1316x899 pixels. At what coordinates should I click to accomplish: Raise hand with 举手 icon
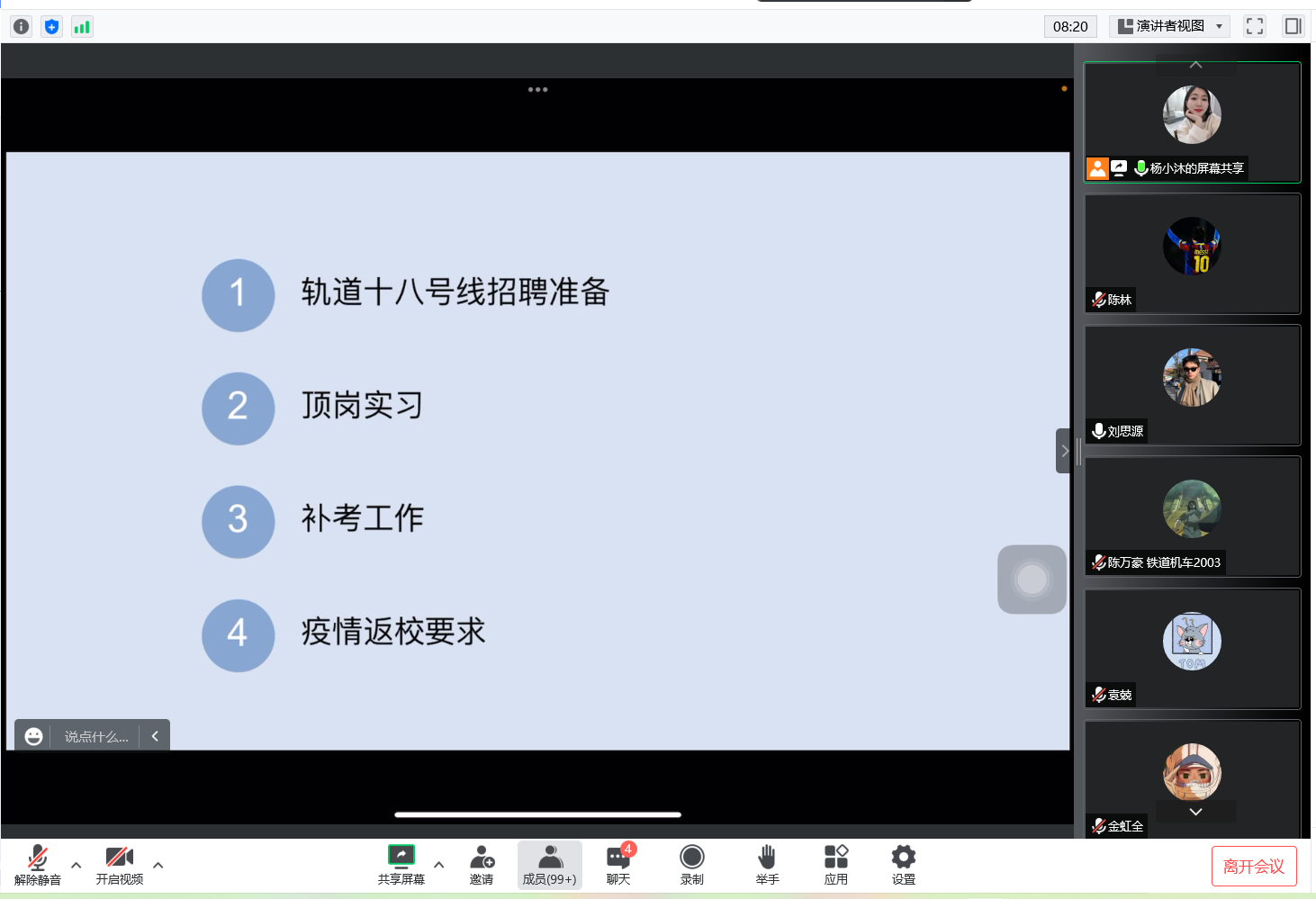767,865
